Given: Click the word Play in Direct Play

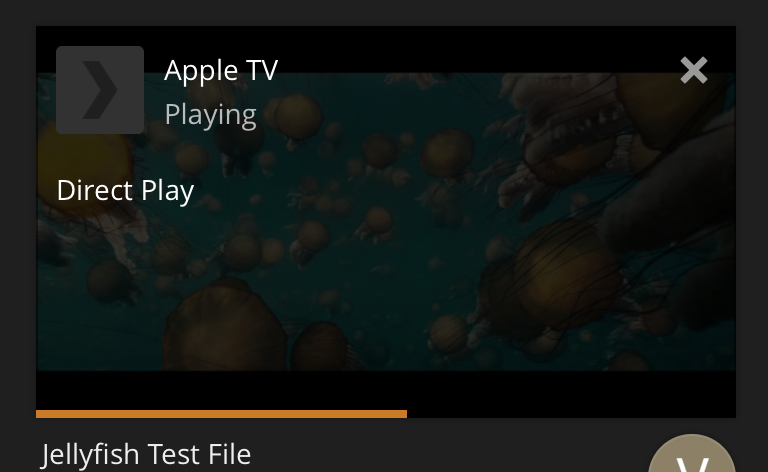Looking at the screenshot, I should point(168,190).
